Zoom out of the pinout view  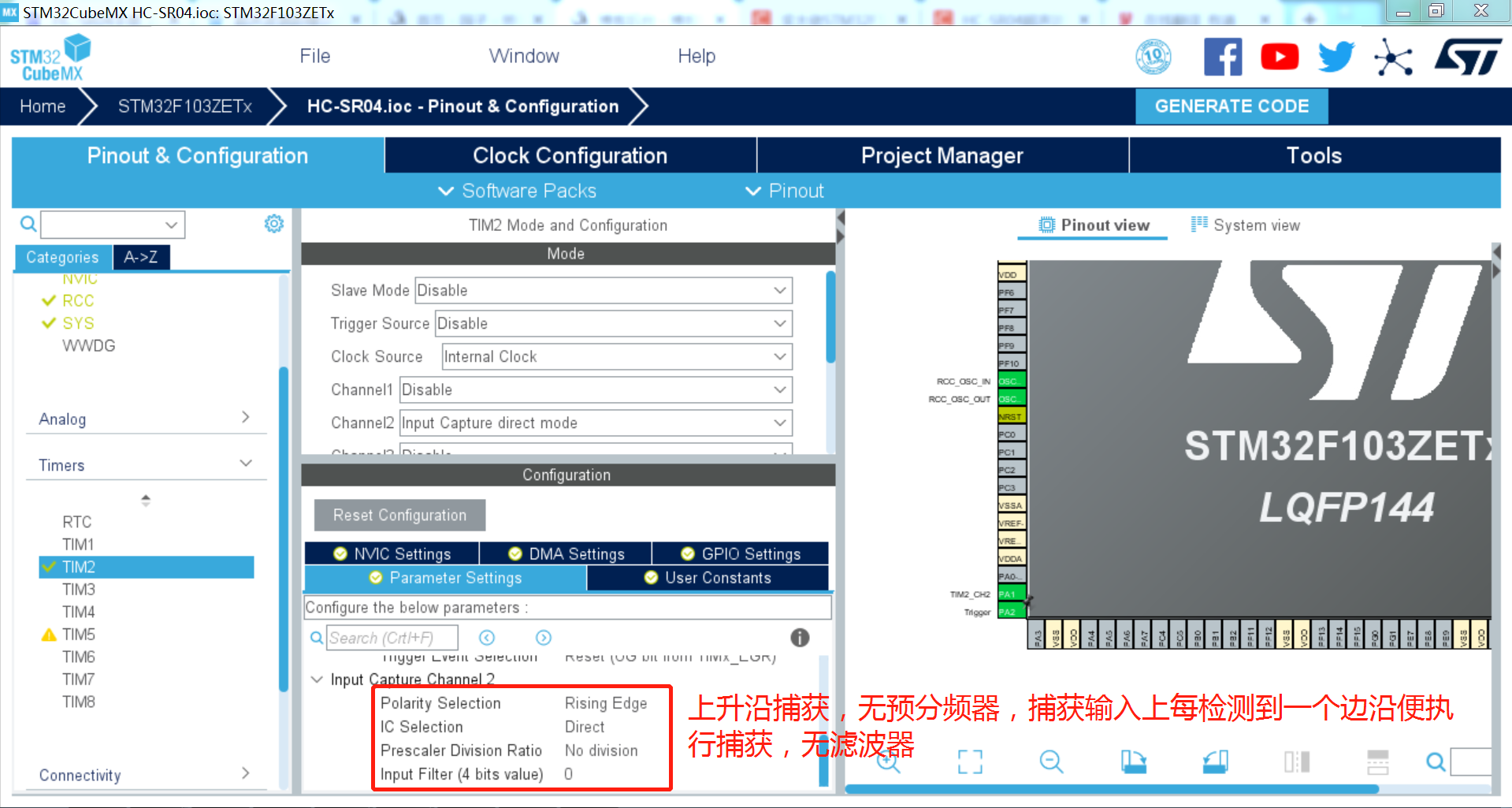coord(1051,762)
